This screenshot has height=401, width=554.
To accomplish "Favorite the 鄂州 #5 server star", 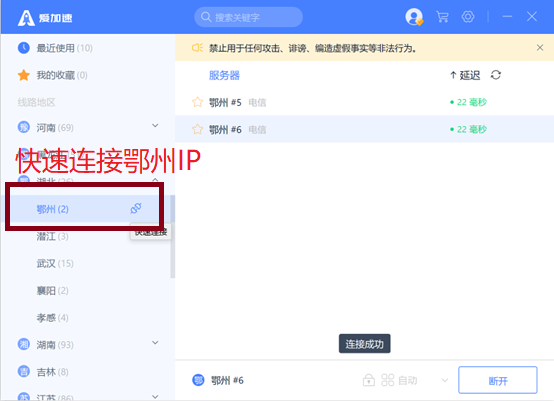I will 198,102.
